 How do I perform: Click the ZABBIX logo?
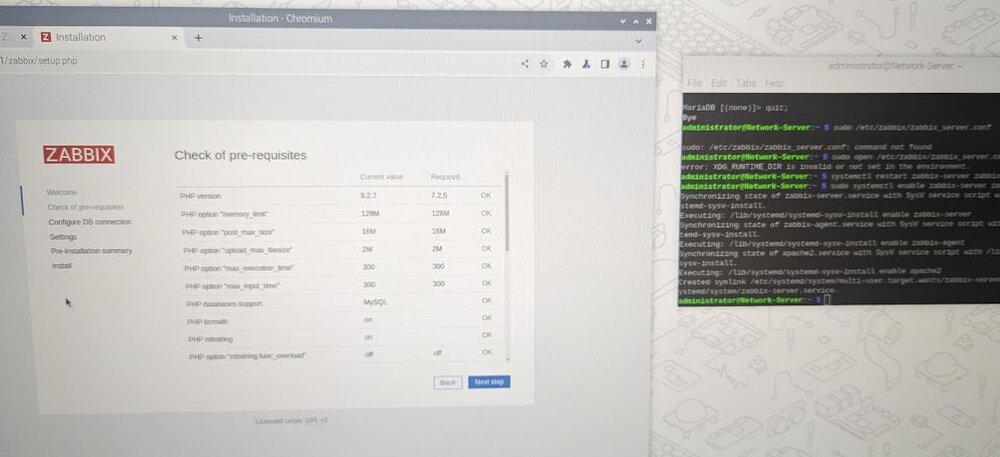(x=79, y=154)
